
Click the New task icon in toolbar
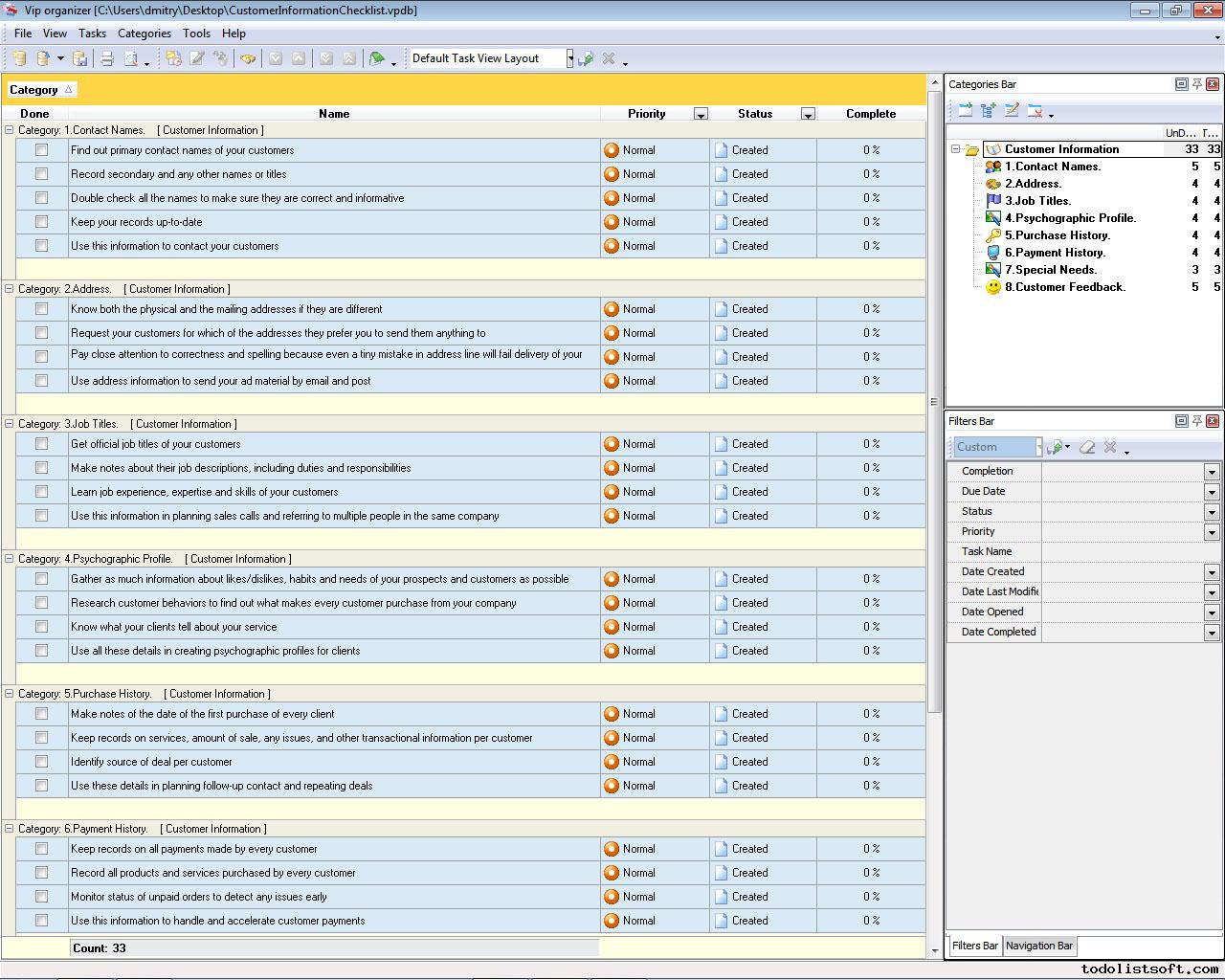tap(173, 58)
